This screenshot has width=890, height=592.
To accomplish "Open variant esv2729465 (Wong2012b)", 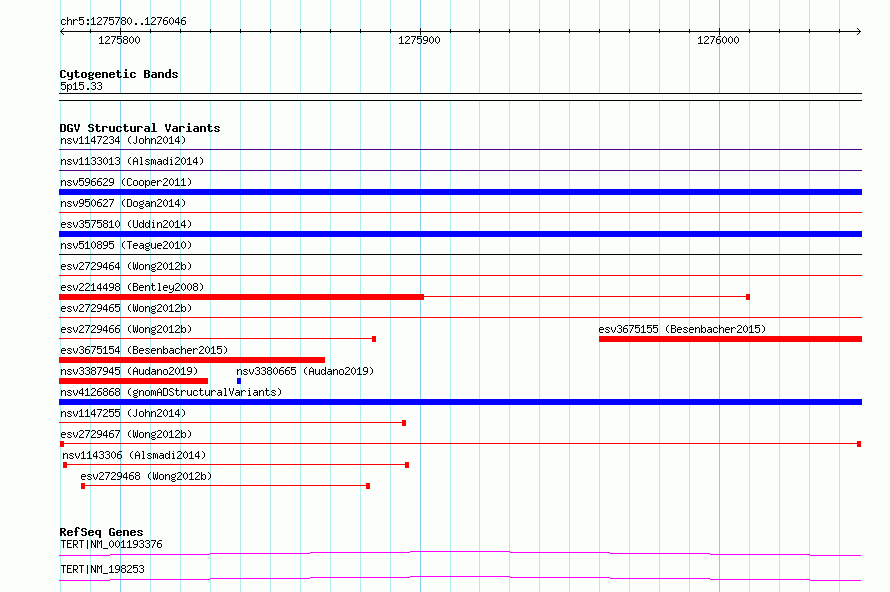I will pyautogui.click(x=126, y=308).
